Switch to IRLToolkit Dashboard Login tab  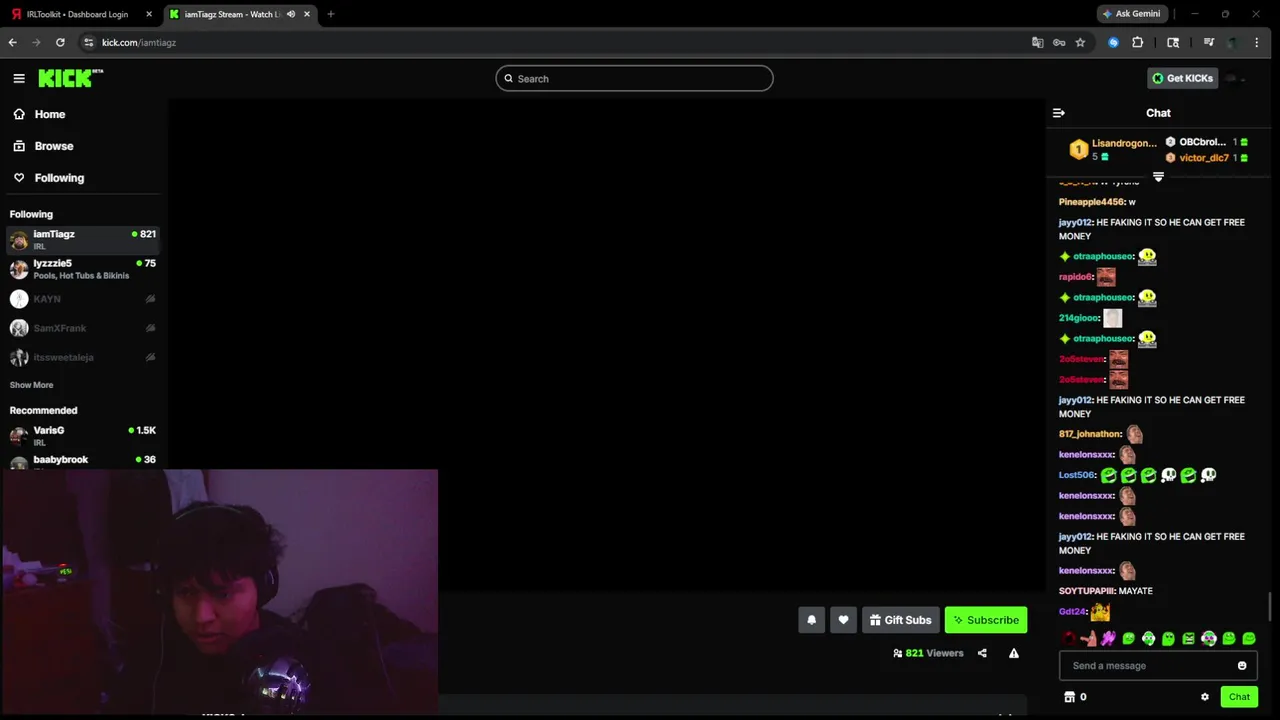77,14
